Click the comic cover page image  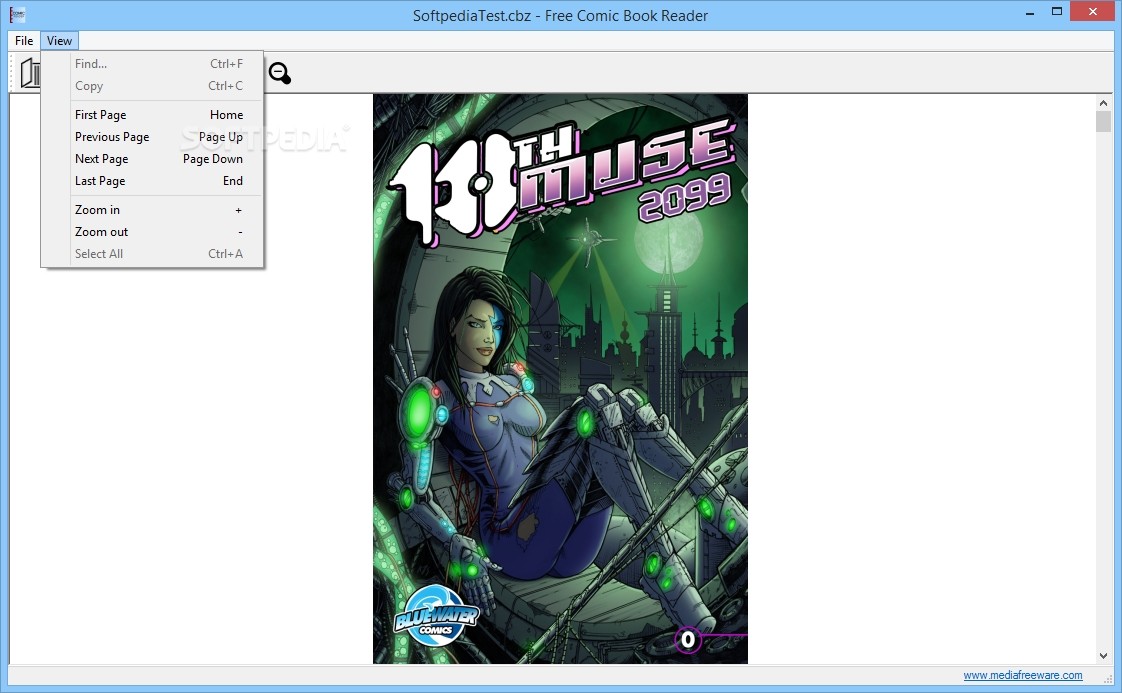click(560, 379)
